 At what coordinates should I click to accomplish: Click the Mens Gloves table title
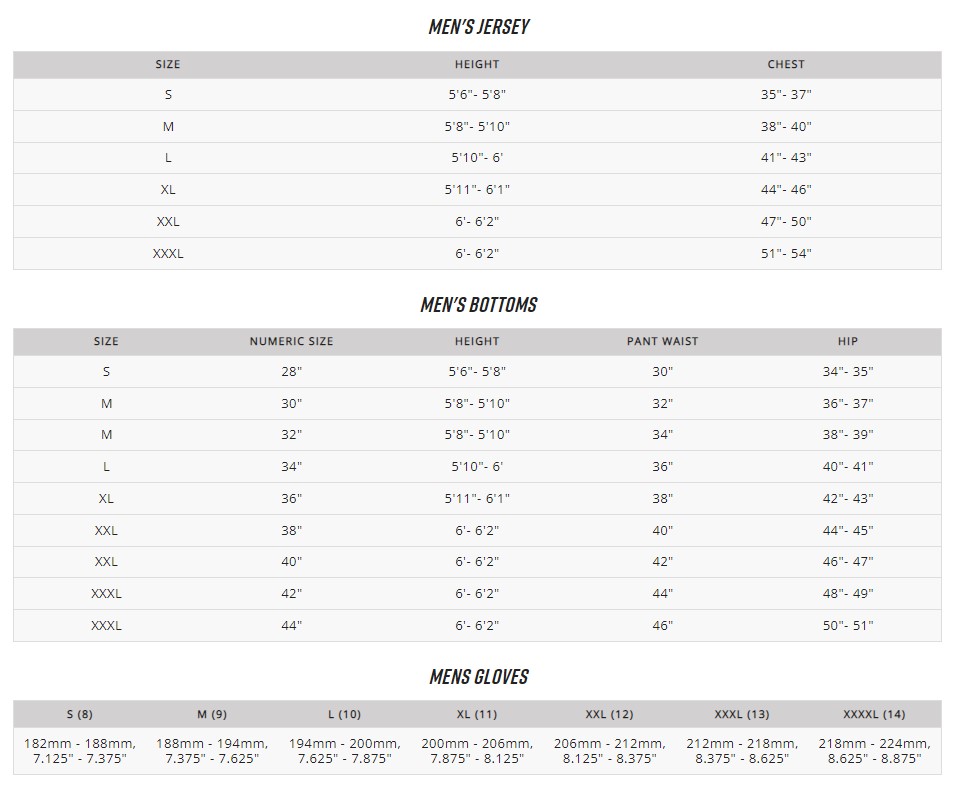(x=478, y=677)
